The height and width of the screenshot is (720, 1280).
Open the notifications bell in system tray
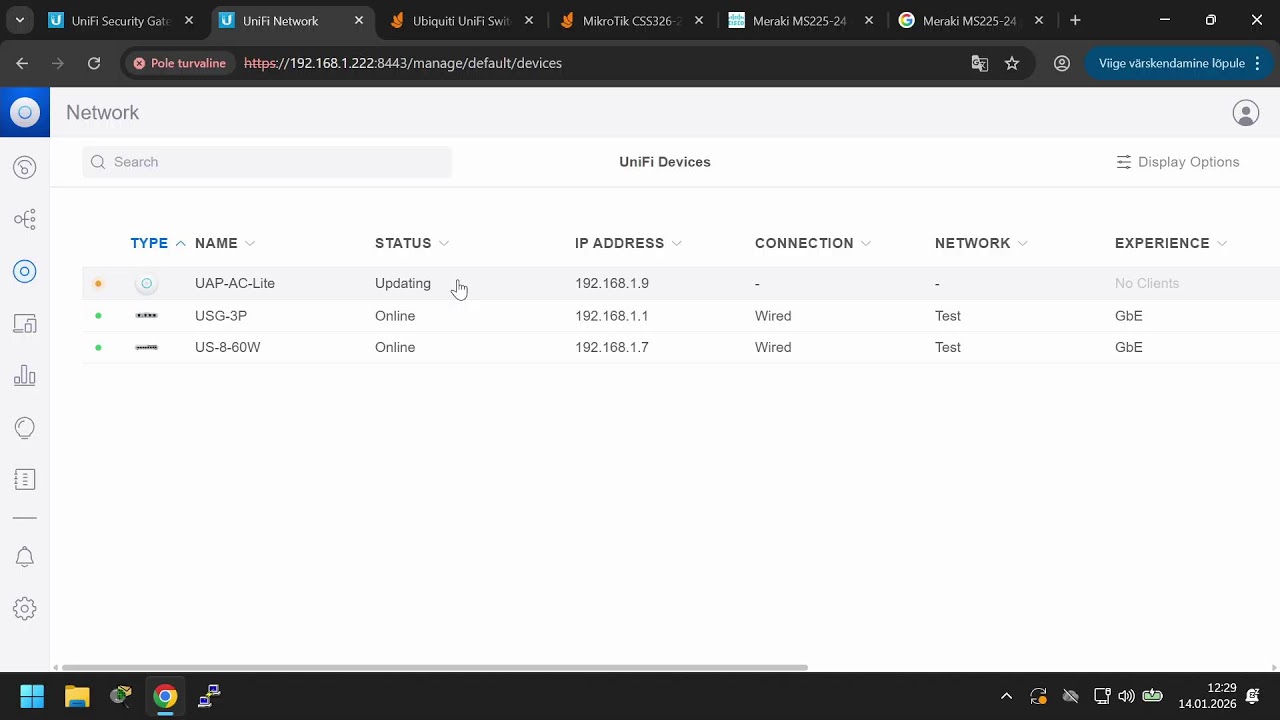coord(1253,696)
